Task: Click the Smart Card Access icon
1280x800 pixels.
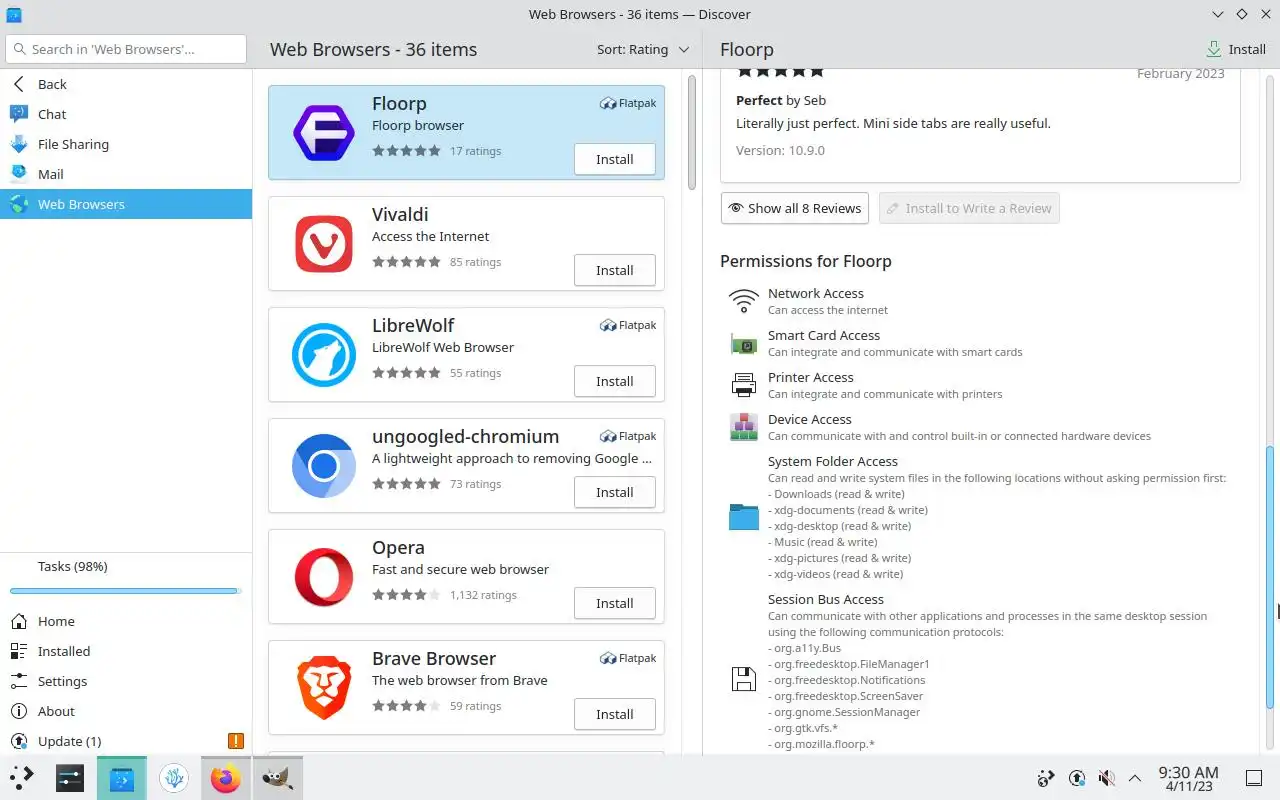Action: tap(744, 344)
